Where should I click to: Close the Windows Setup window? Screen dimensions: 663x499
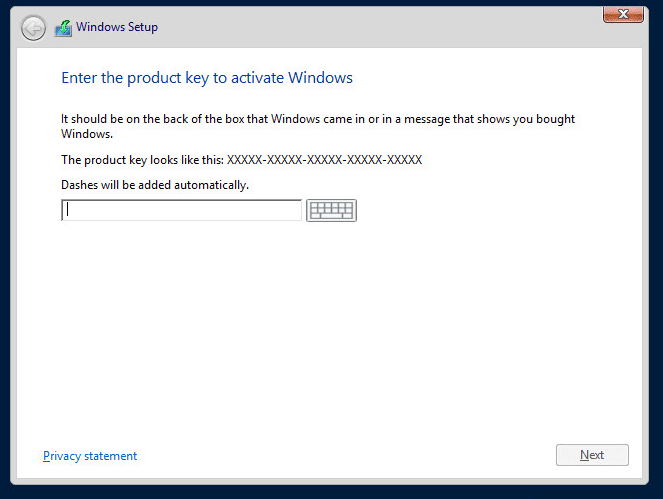pyautogui.click(x=623, y=14)
